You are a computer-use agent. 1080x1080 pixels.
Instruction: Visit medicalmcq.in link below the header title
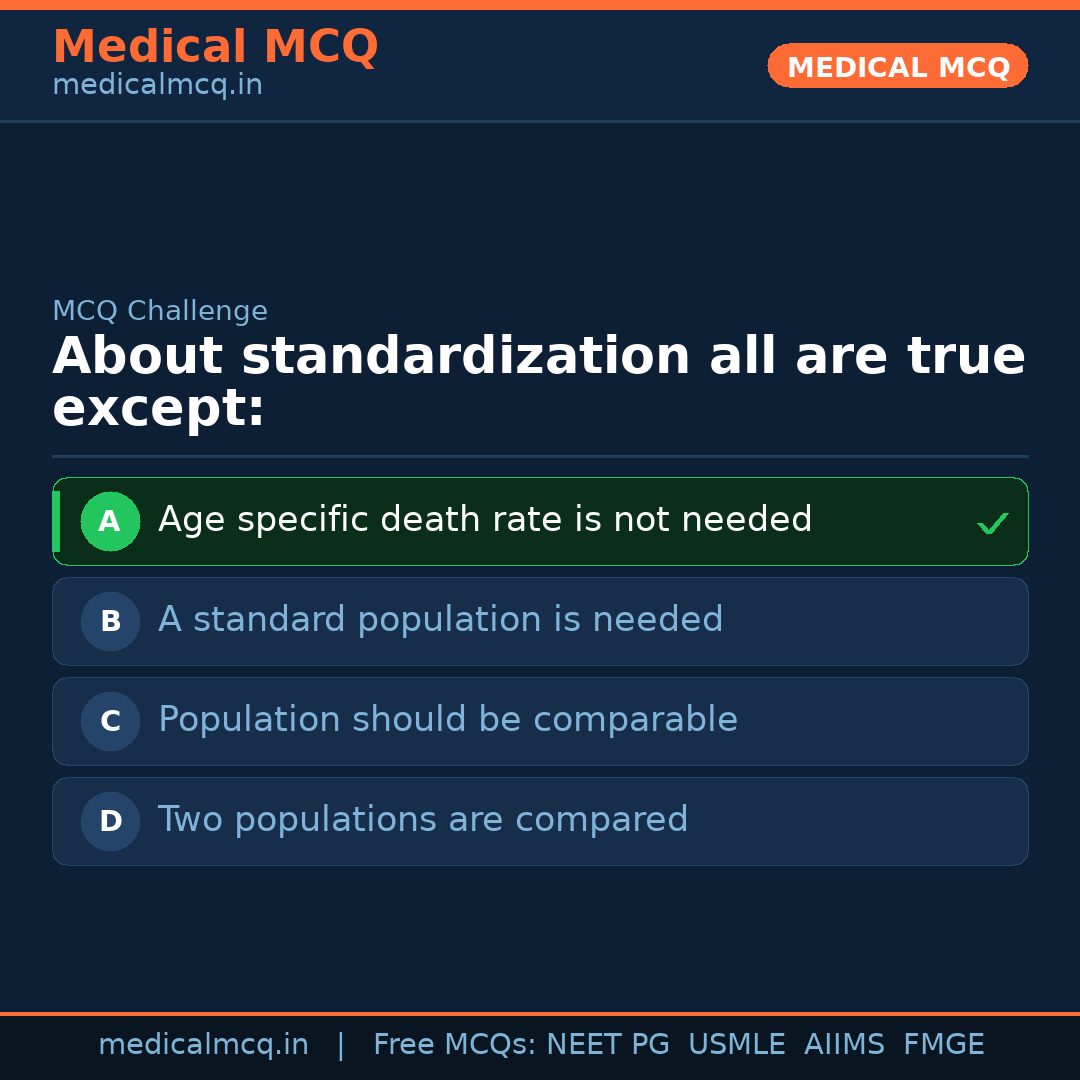pos(157,85)
